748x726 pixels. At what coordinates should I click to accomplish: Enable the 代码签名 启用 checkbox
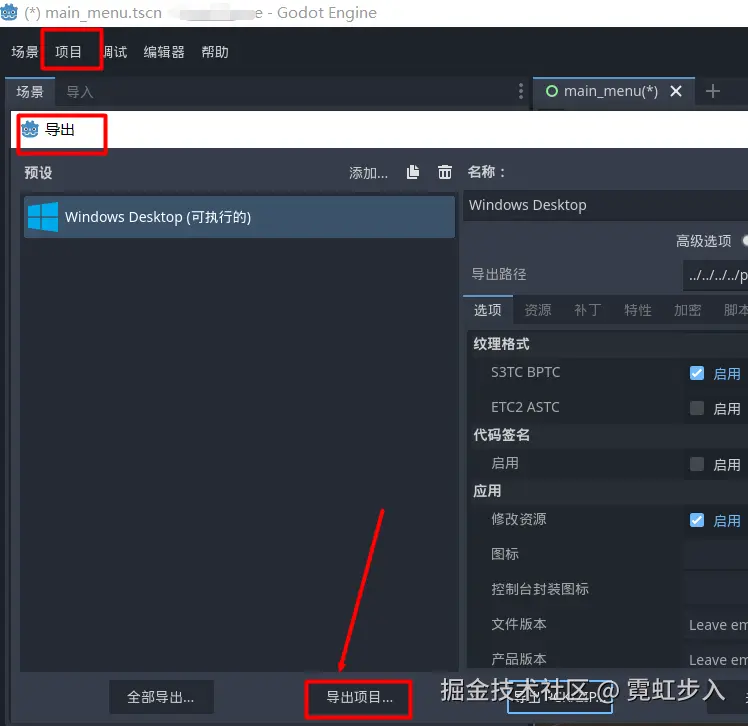coord(697,464)
